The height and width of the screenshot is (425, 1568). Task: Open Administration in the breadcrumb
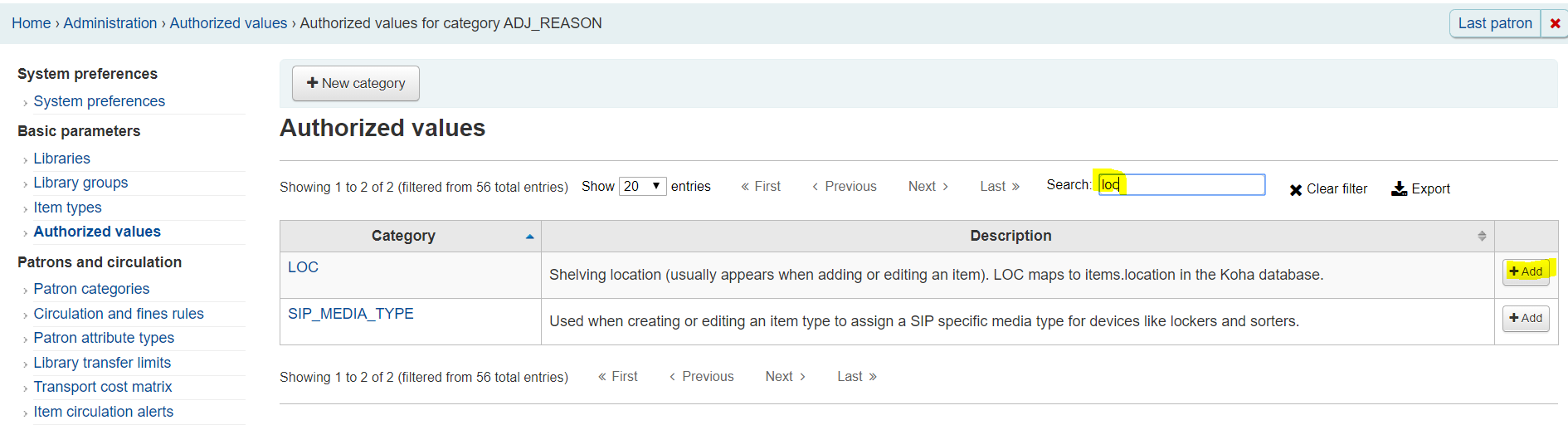tap(110, 23)
